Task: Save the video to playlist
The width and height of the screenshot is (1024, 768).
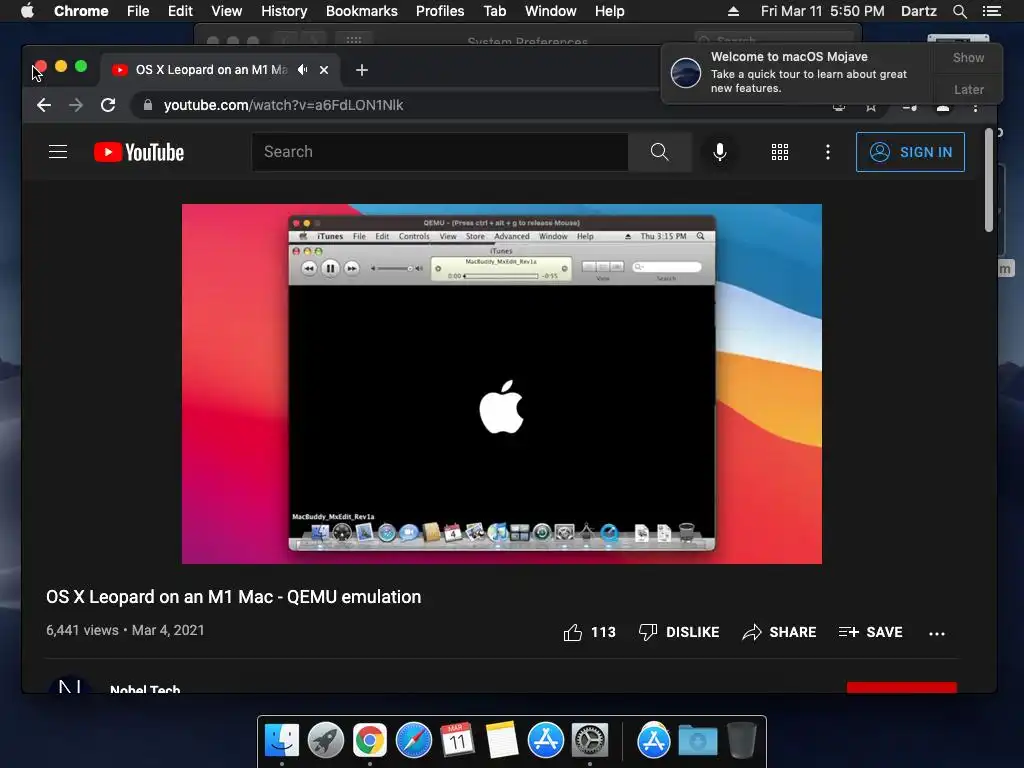Action: pyautogui.click(x=871, y=632)
